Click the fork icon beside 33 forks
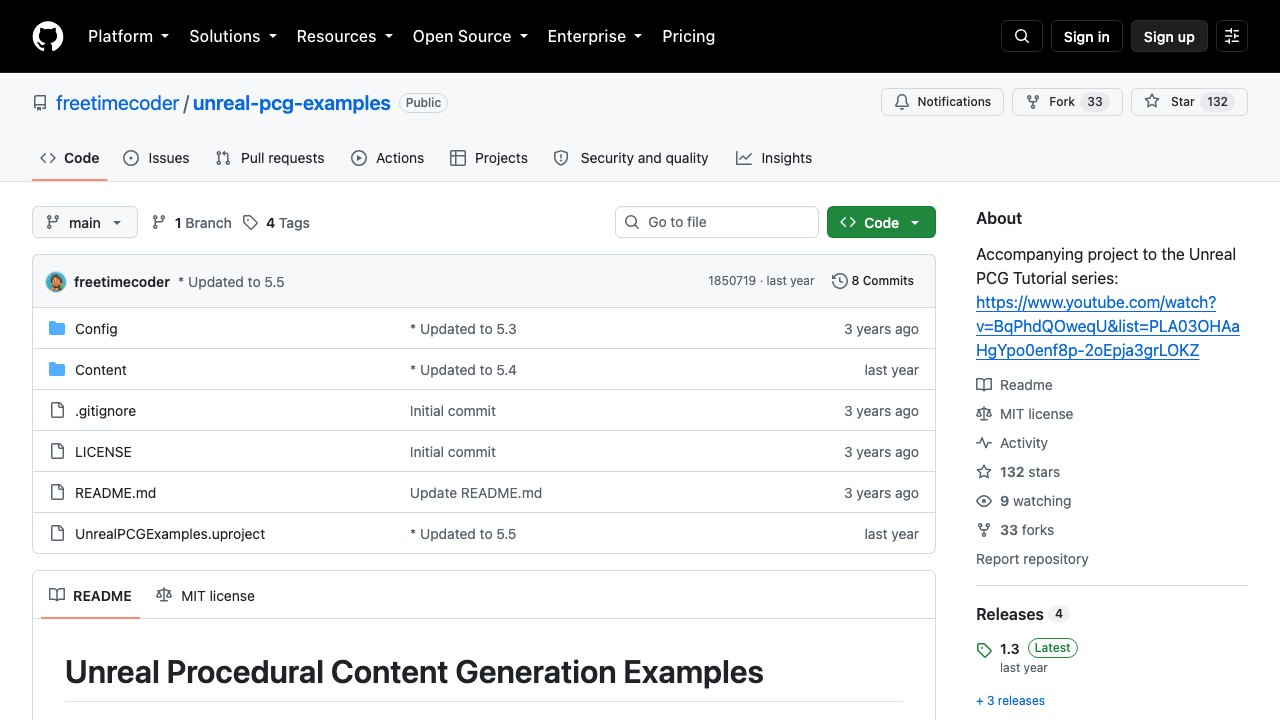This screenshot has height=720, width=1280. [984, 530]
